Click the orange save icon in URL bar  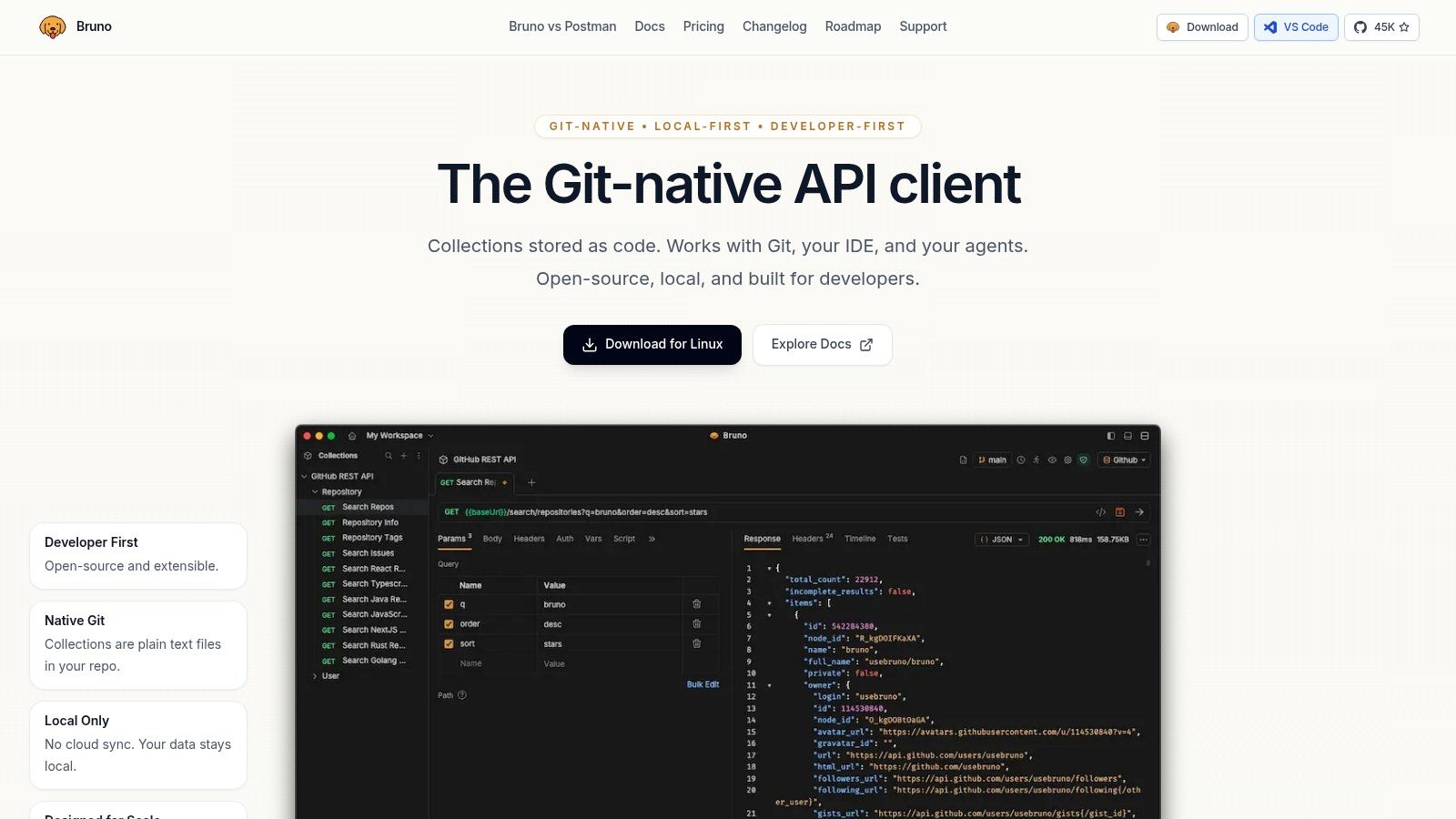point(1120,512)
